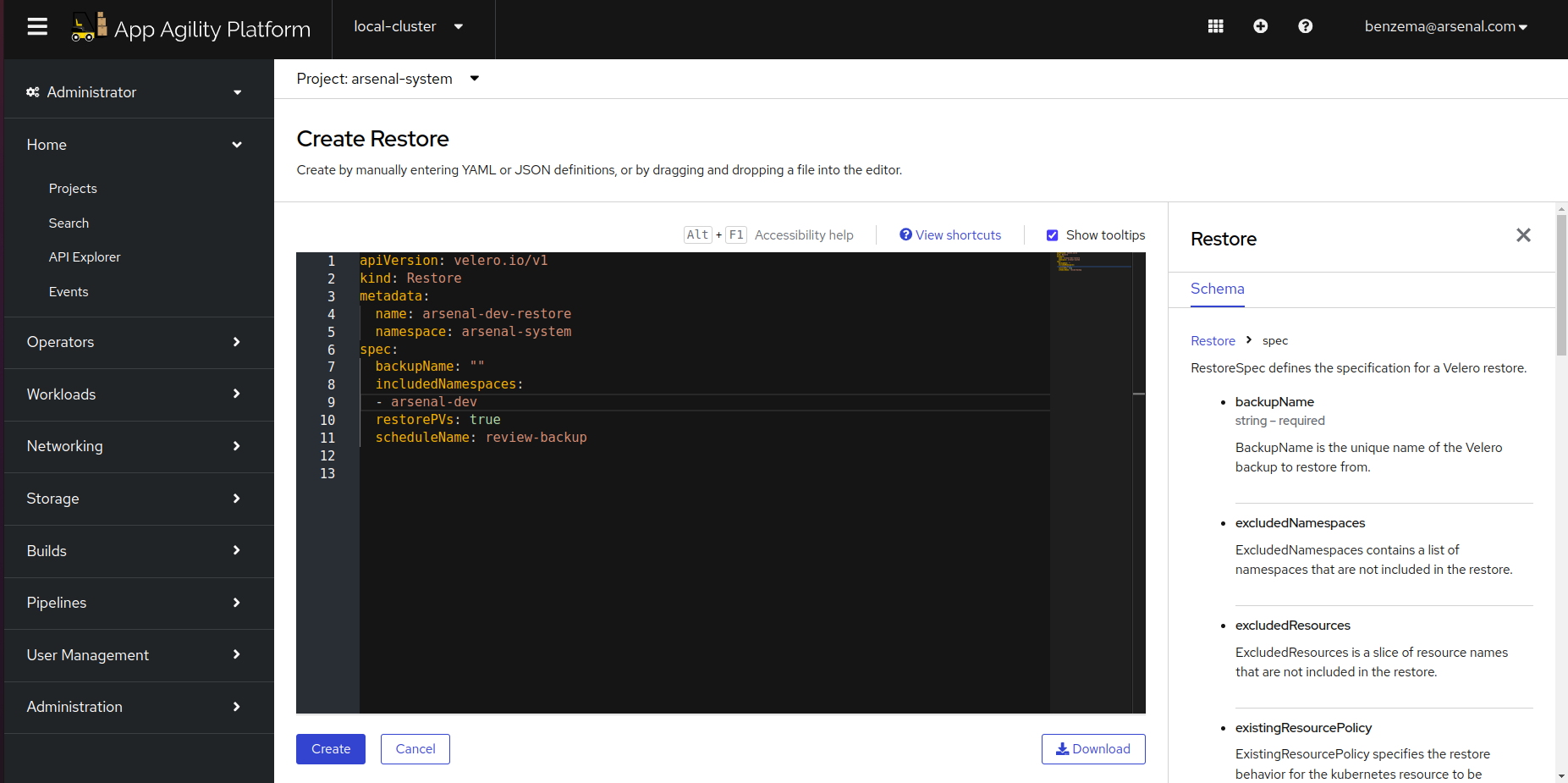Click the View shortcuts help icon

click(x=905, y=234)
